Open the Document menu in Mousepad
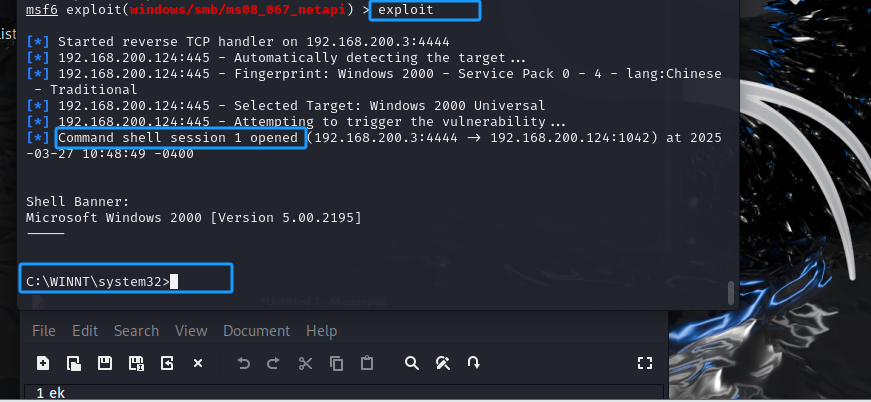 pyautogui.click(x=257, y=331)
